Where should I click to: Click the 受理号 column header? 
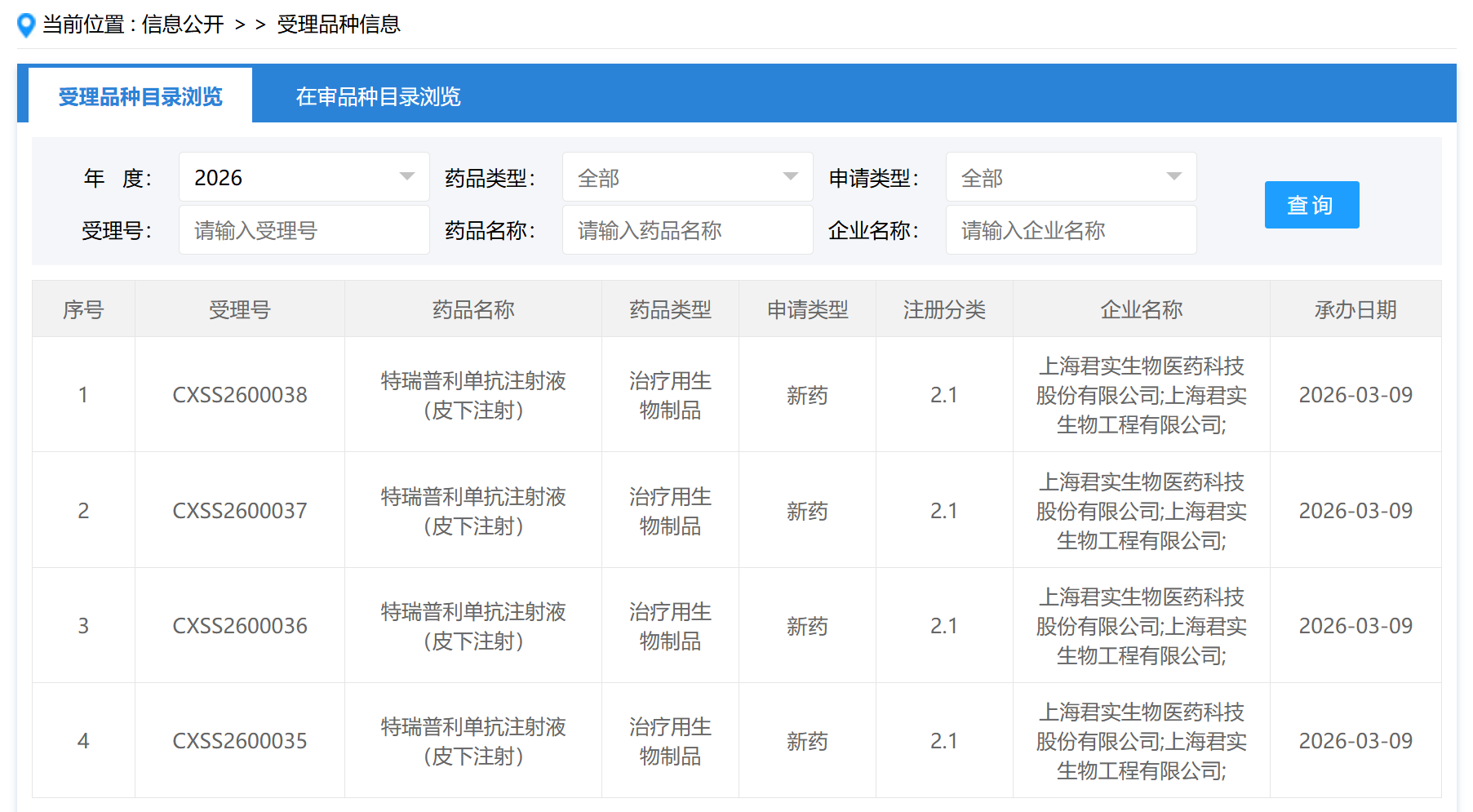pyautogui.click(x=240, y=310)
